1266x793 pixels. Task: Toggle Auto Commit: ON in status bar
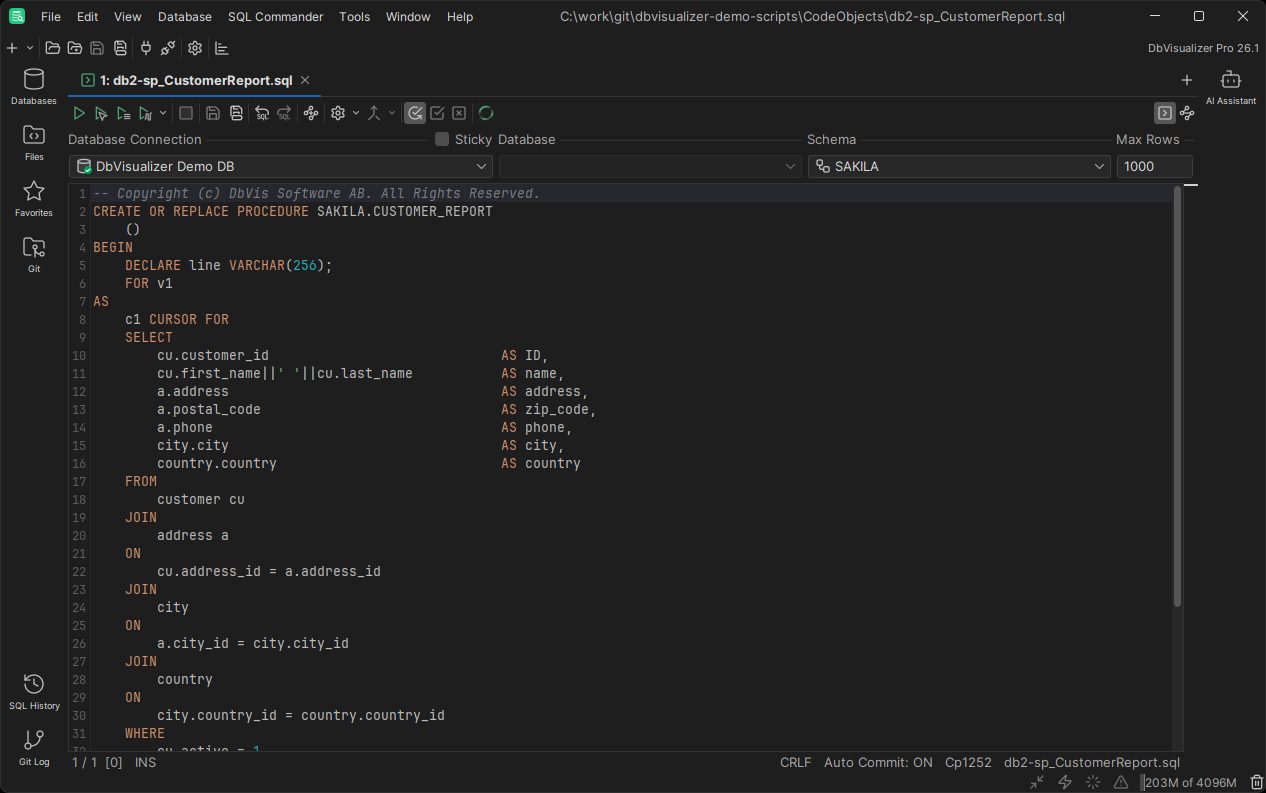[x=879, y=762]
